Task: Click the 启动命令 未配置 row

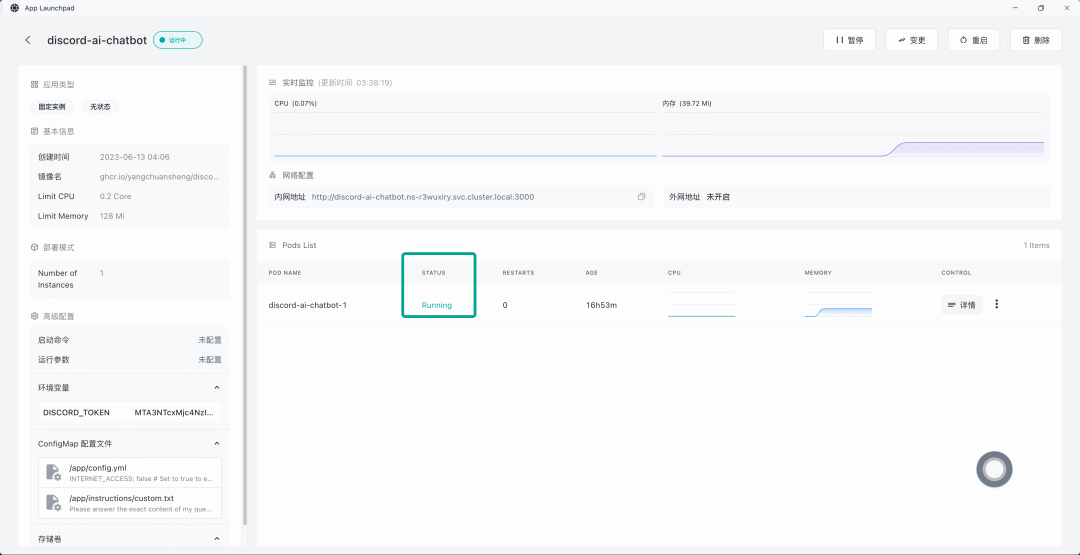Action: [129, 340]
